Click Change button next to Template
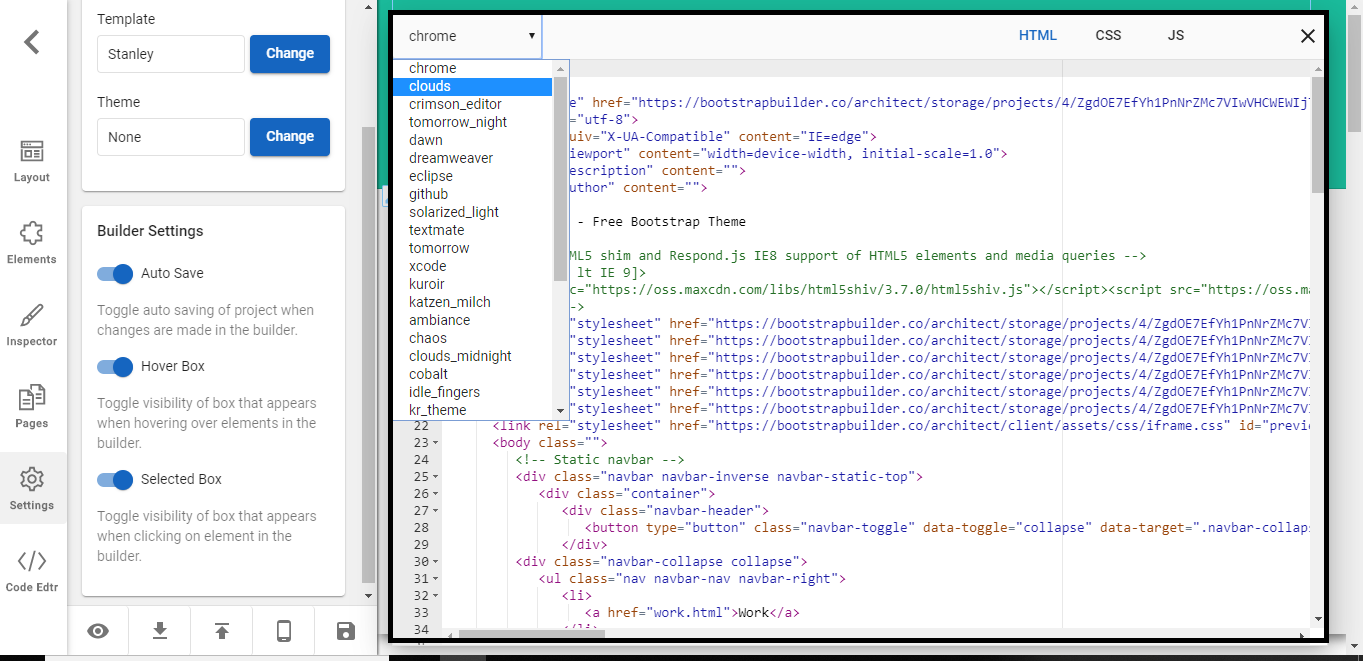This screenshot has width=1363, height=661. pyautogui.click(x=290, y=54)
